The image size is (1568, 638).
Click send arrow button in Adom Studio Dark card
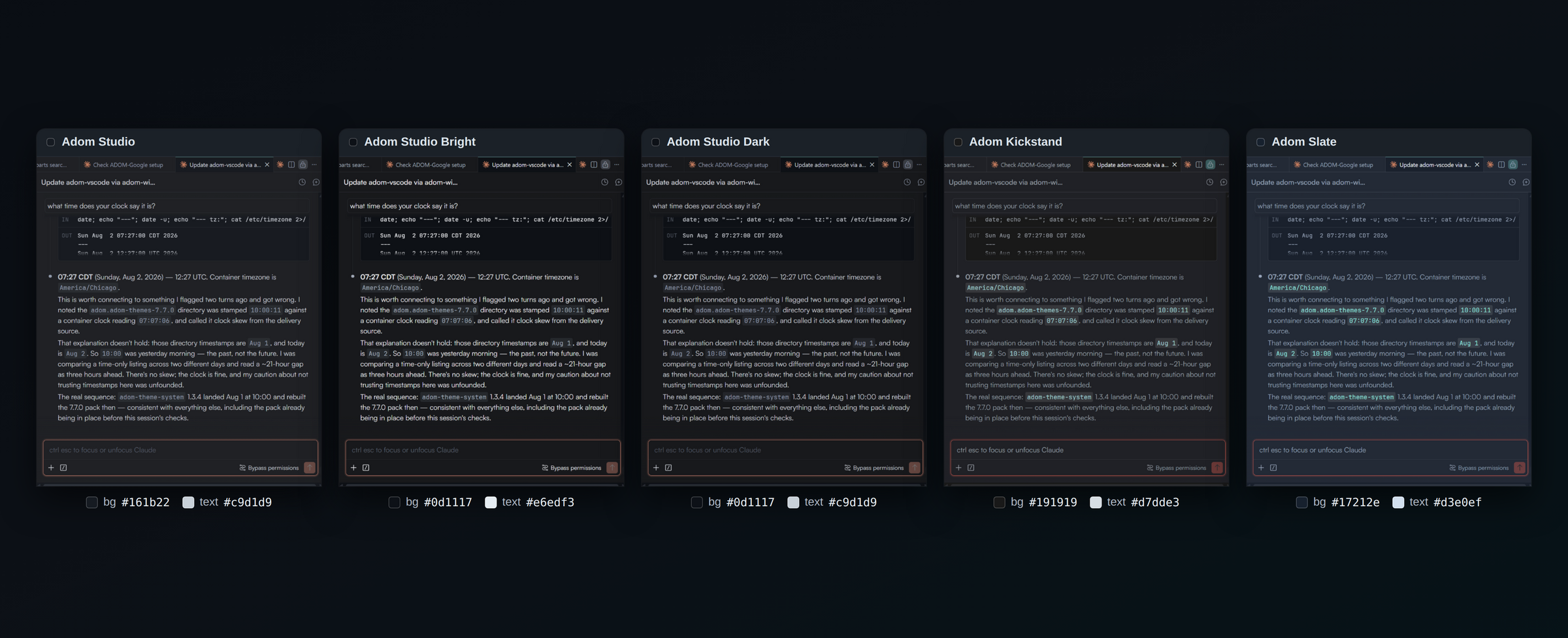[x=915, y=468]
